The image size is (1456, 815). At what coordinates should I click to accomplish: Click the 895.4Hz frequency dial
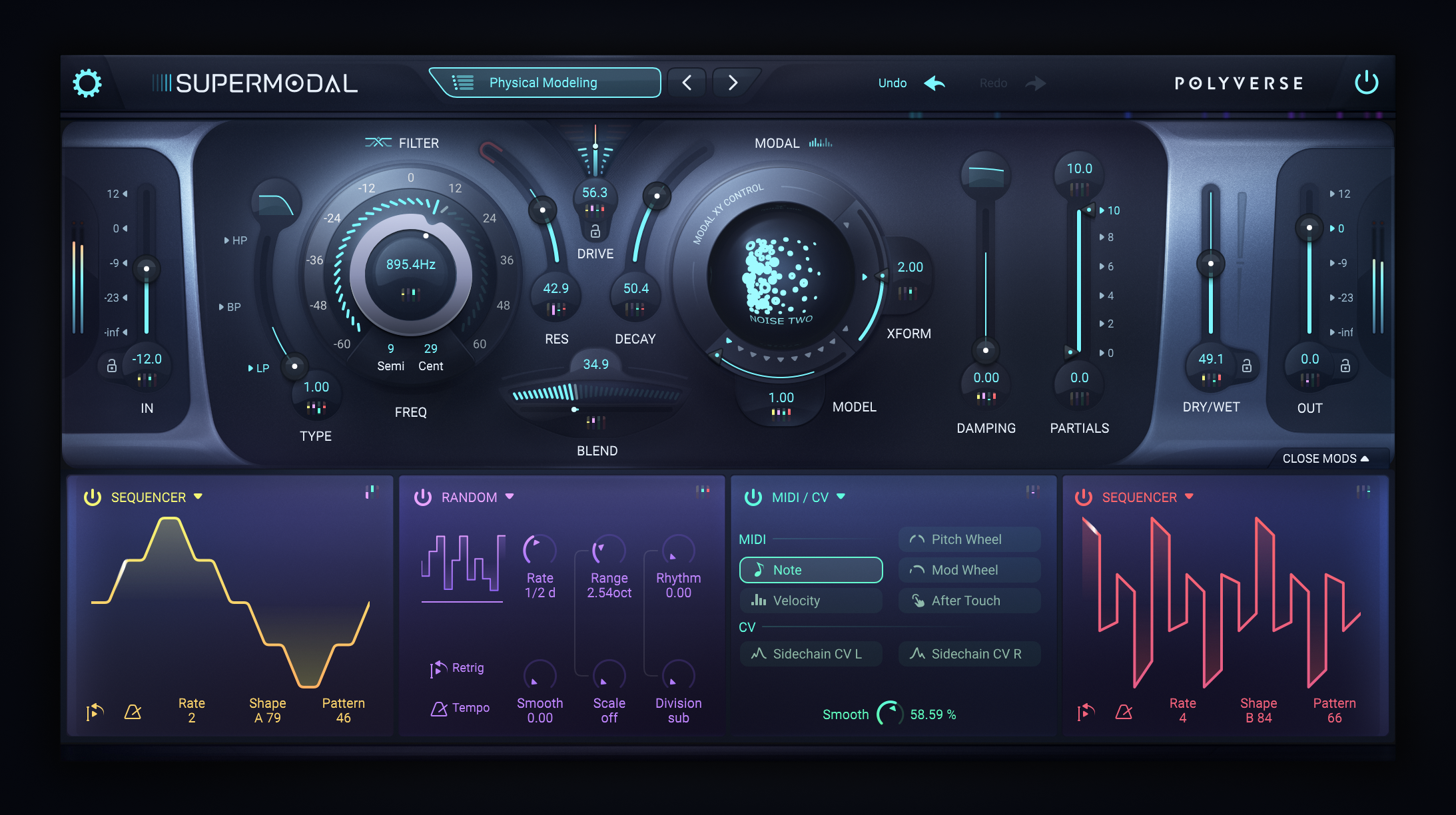point(411,274)
